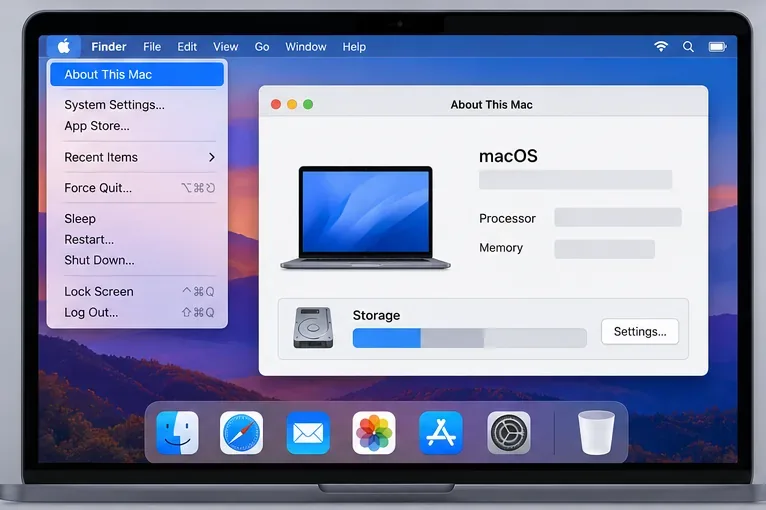Launch Safari from the Dock
Screen dimensions: 766x510
tap(241, 433)
